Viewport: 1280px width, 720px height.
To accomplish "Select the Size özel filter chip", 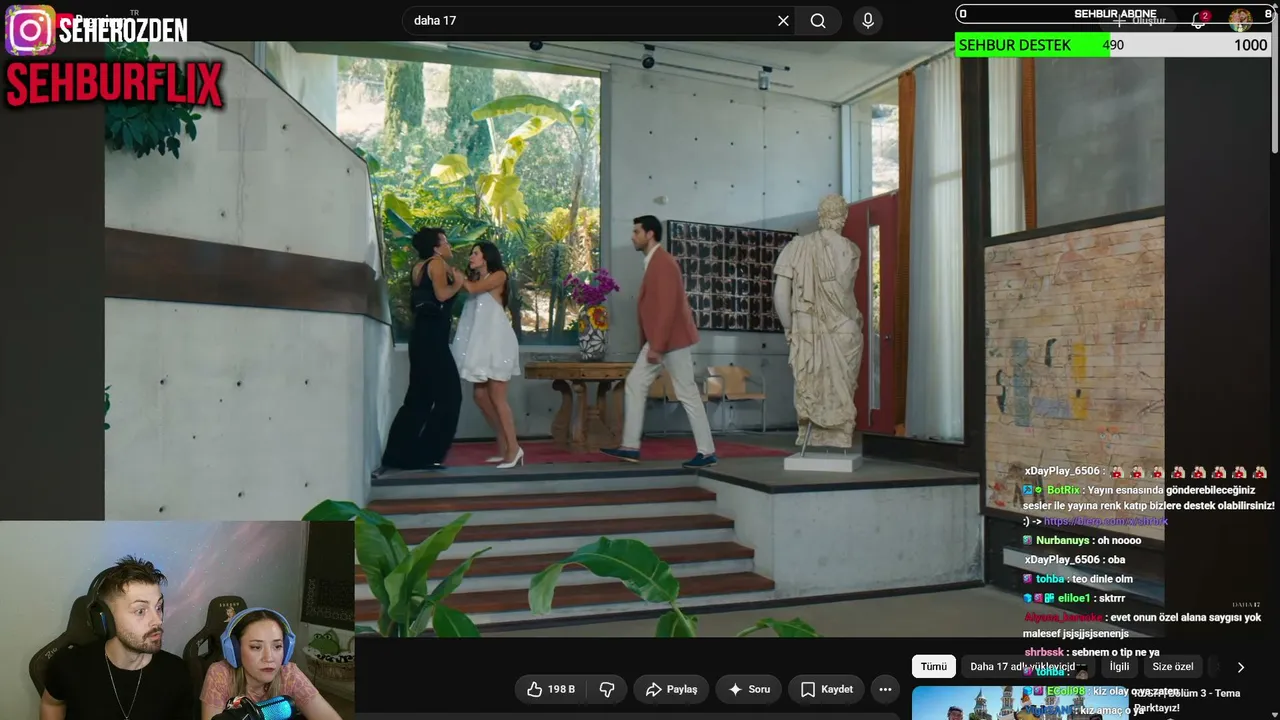I will click(1173, 667).
